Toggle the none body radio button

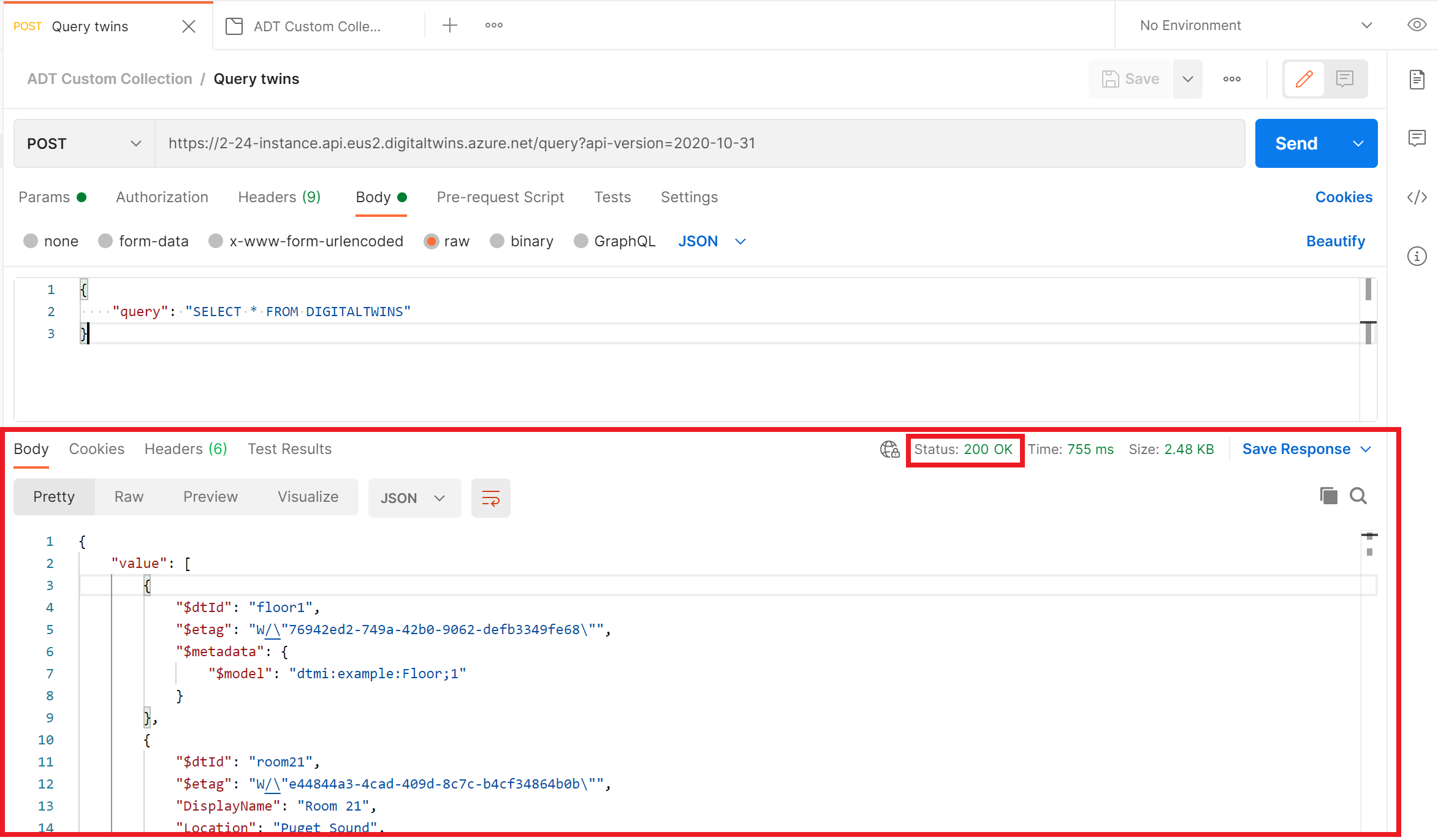click(x=31, y=241)
